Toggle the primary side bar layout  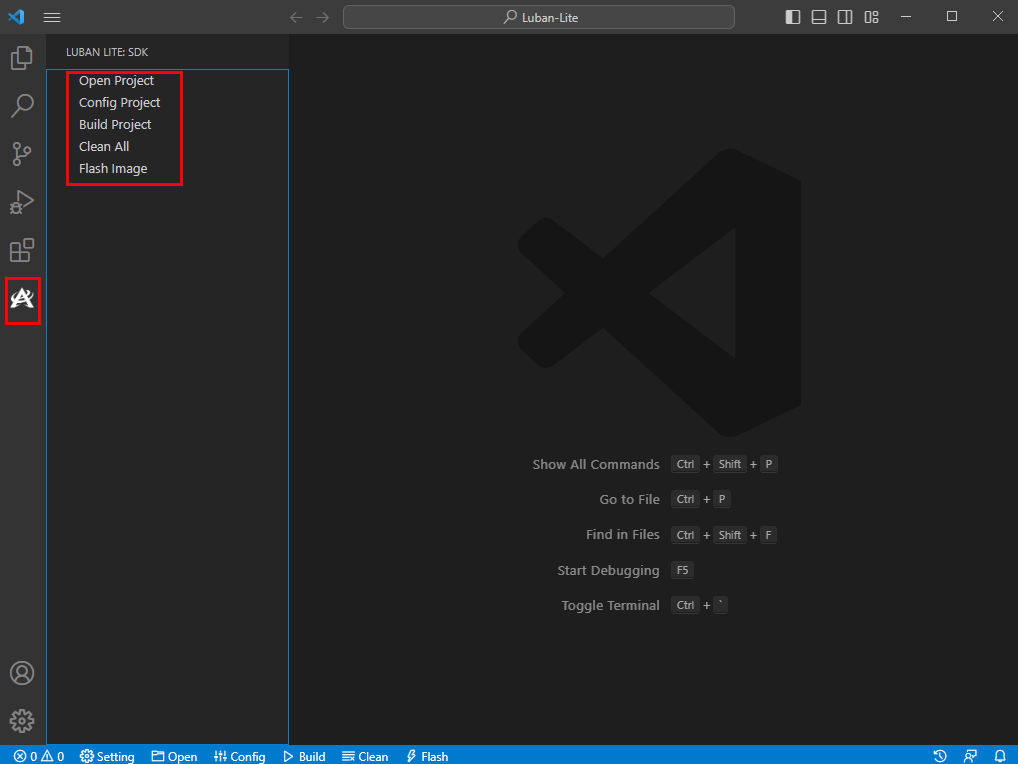coord(793,17)
